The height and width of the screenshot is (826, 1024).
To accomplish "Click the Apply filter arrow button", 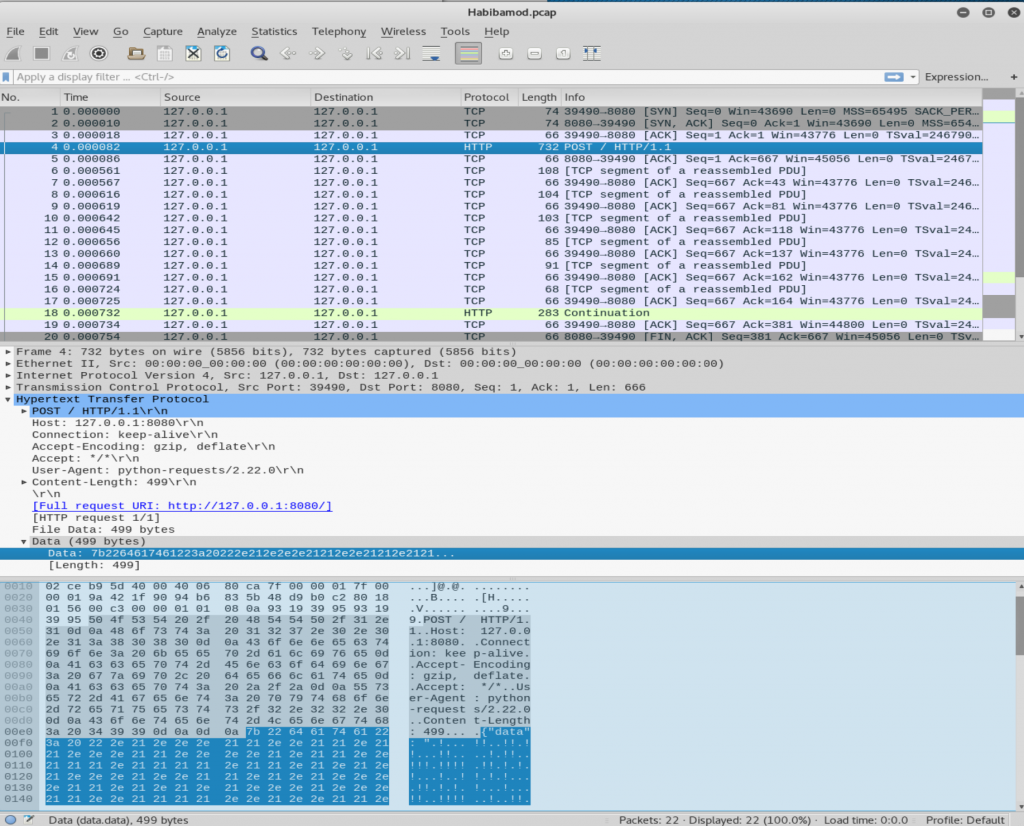I will click(894, 77).
